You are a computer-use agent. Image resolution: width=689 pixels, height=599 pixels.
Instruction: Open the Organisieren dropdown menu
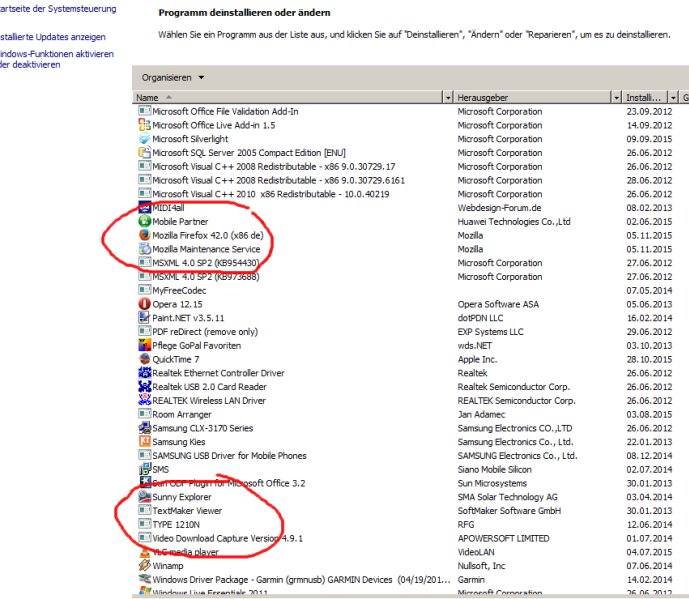(x=173, y=77)
